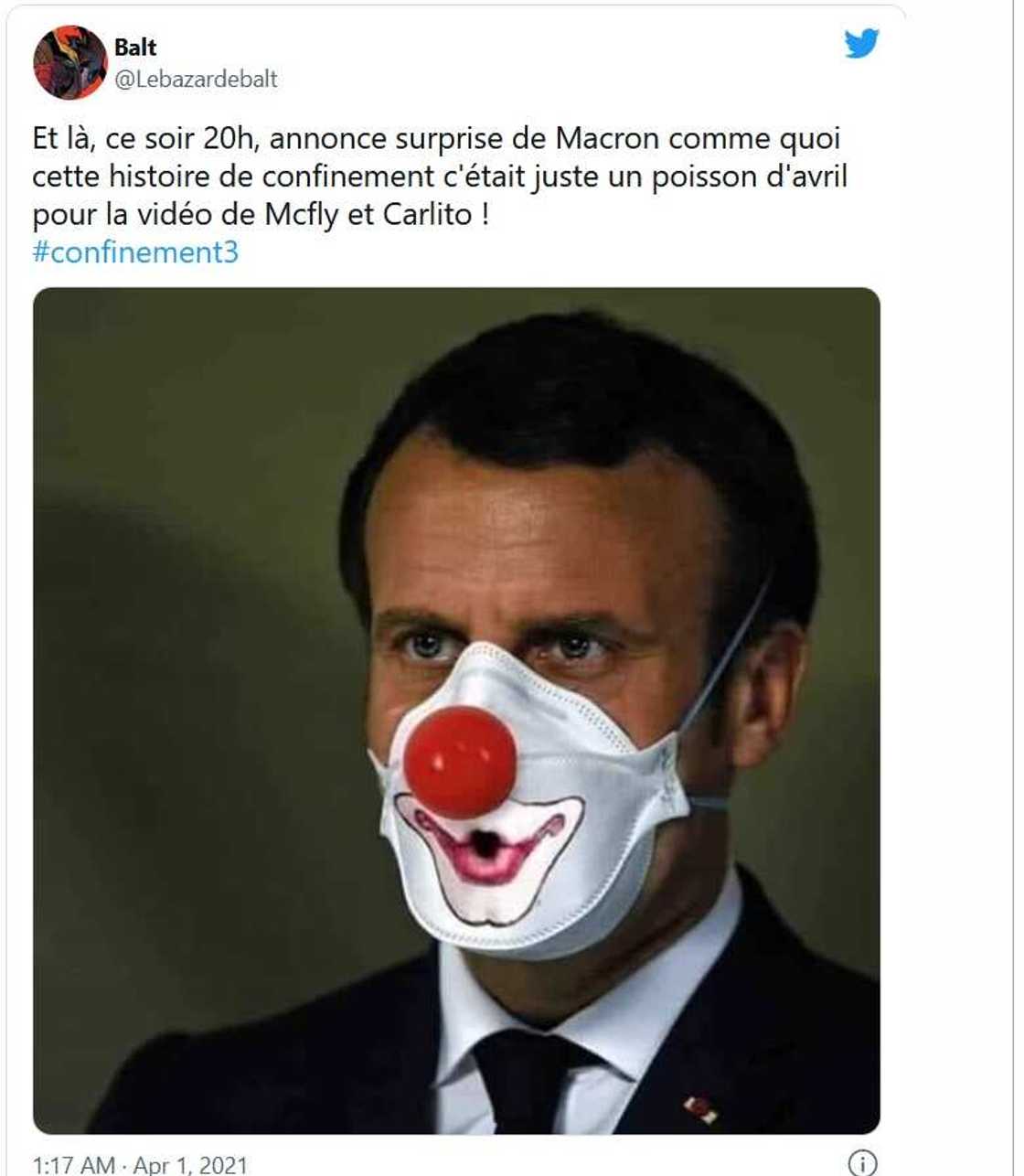The width and height of the screenshot is (1024, 1176).
Task: Click the tweet text mentioning Macron
Action: (x=440, y=176)
